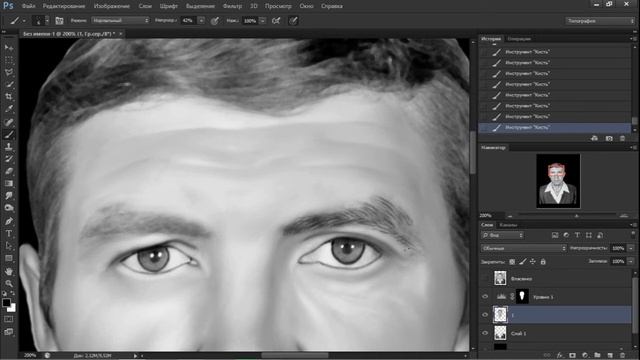This screenshot has height=360, width=640.
Task: Click the foreground black color swatch
Action: click(x=6, y=303)
